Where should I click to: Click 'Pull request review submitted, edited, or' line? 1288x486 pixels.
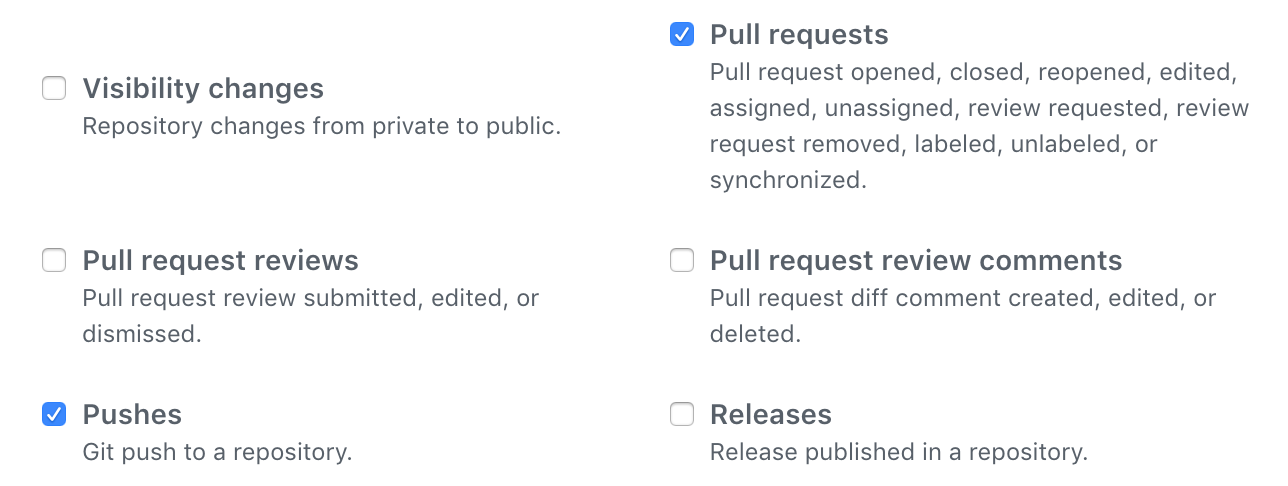pos(311,299)
